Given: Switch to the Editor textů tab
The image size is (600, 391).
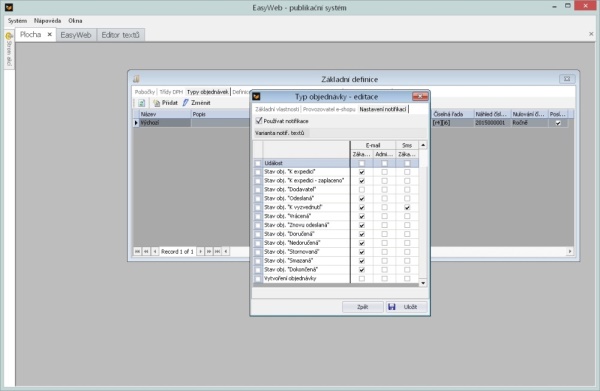Looking at the screenshot, I should tap(121, 35).
